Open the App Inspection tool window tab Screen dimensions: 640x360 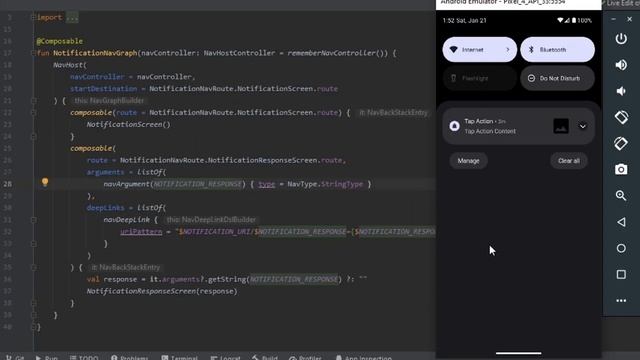click(363, 357)
